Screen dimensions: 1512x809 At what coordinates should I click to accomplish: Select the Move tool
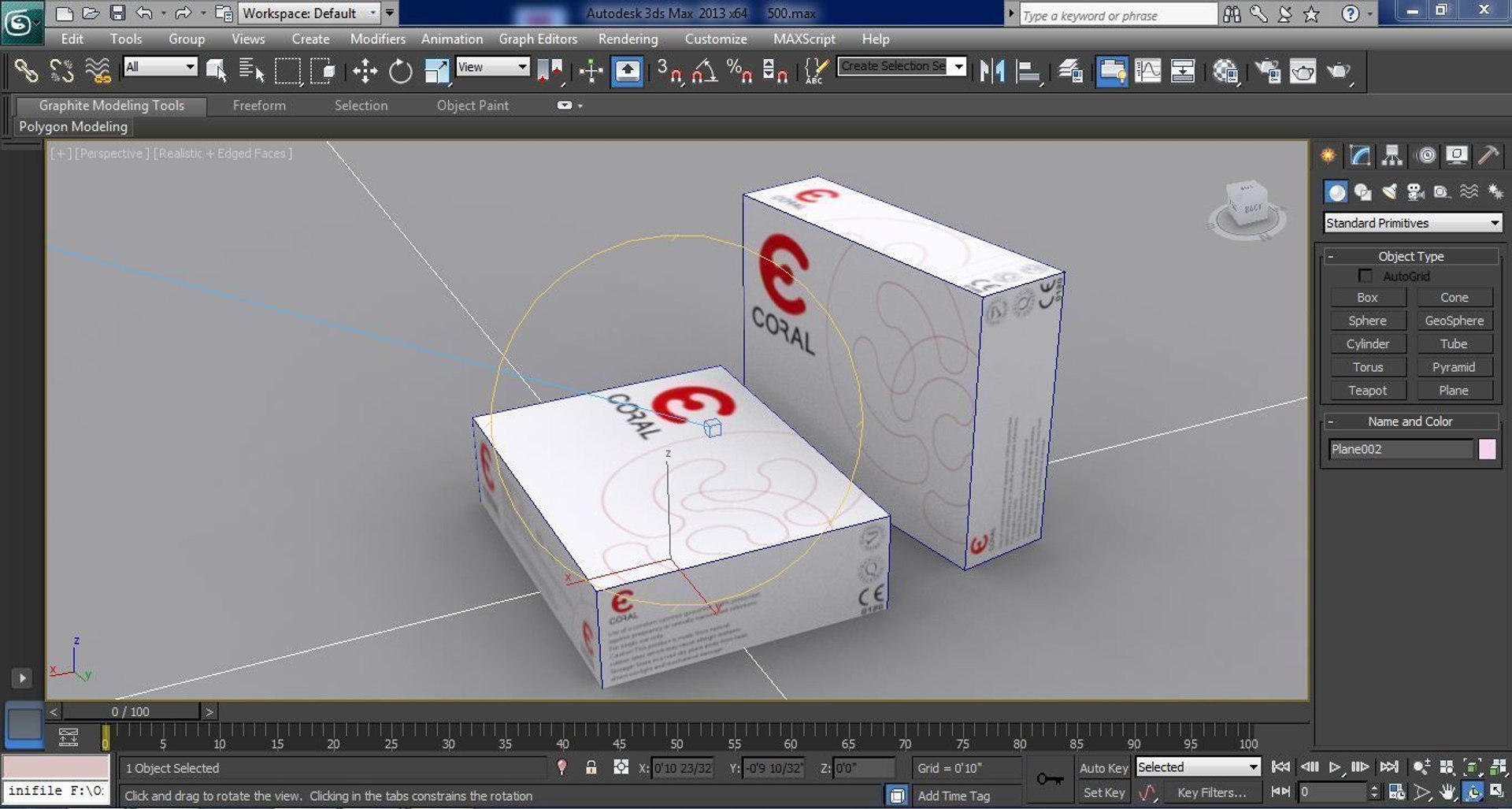(365, 72)
